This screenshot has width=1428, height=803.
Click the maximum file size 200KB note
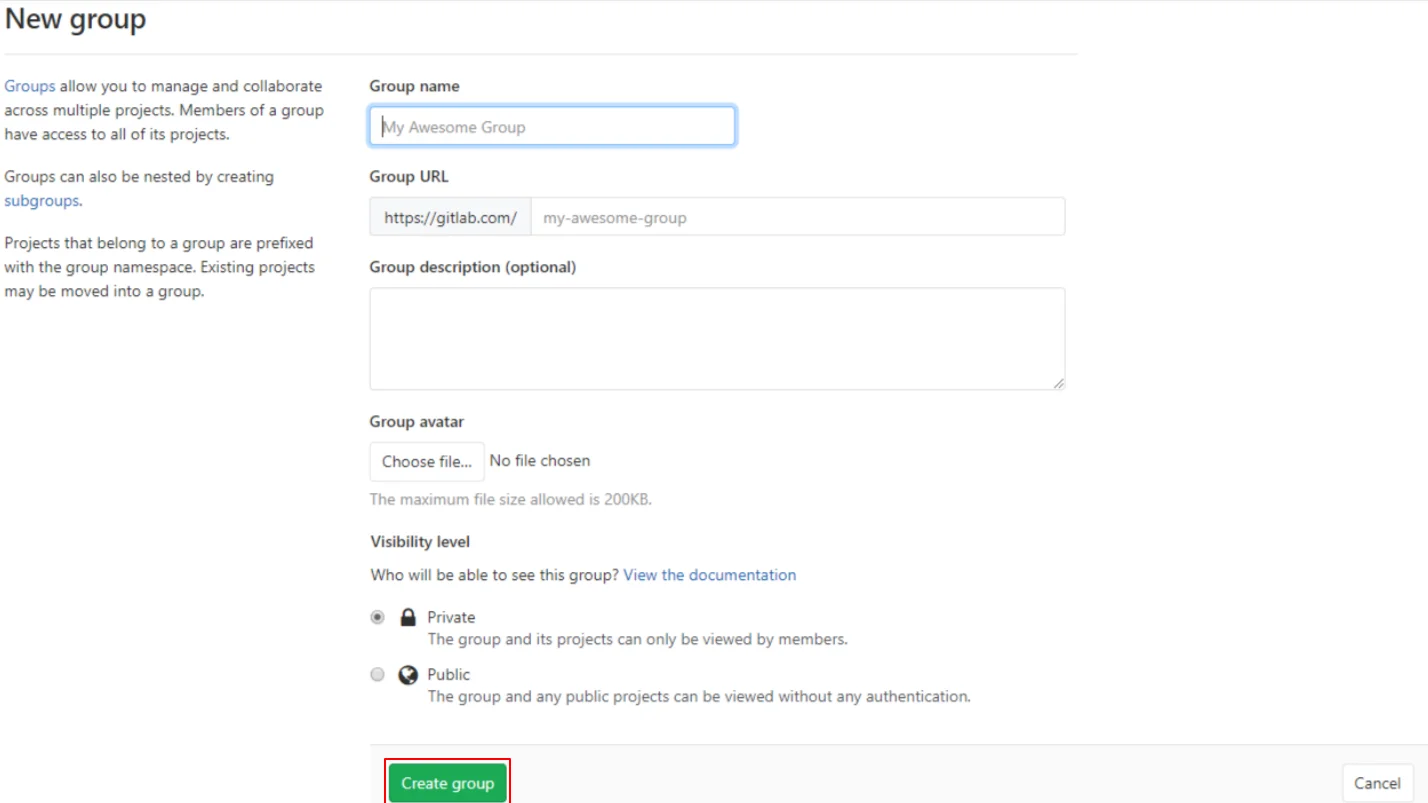pos(511,499)
